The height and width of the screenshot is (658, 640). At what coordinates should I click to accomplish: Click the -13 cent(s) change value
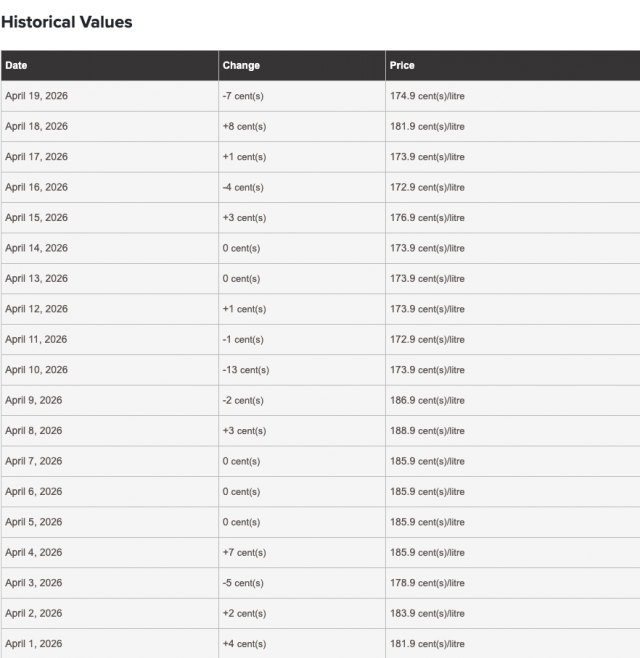tap(246, 370)
